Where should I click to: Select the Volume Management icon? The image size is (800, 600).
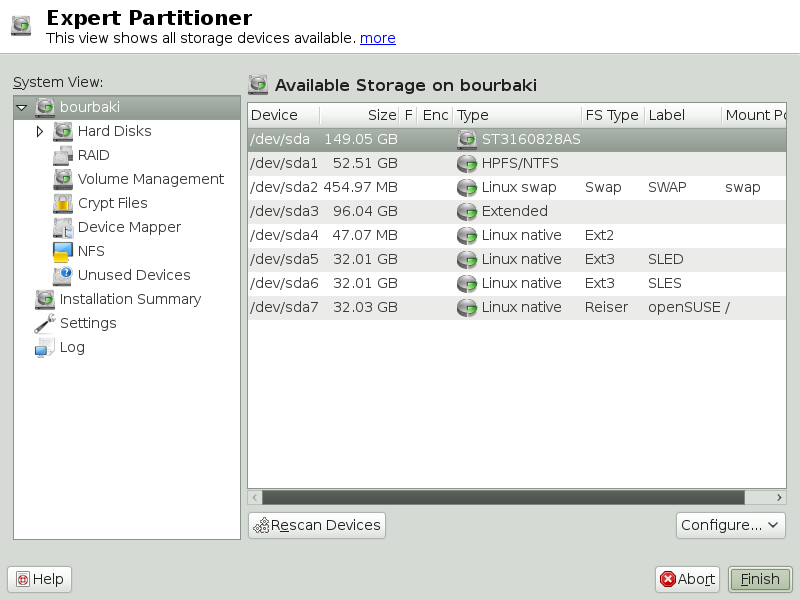tap(62, 179)
